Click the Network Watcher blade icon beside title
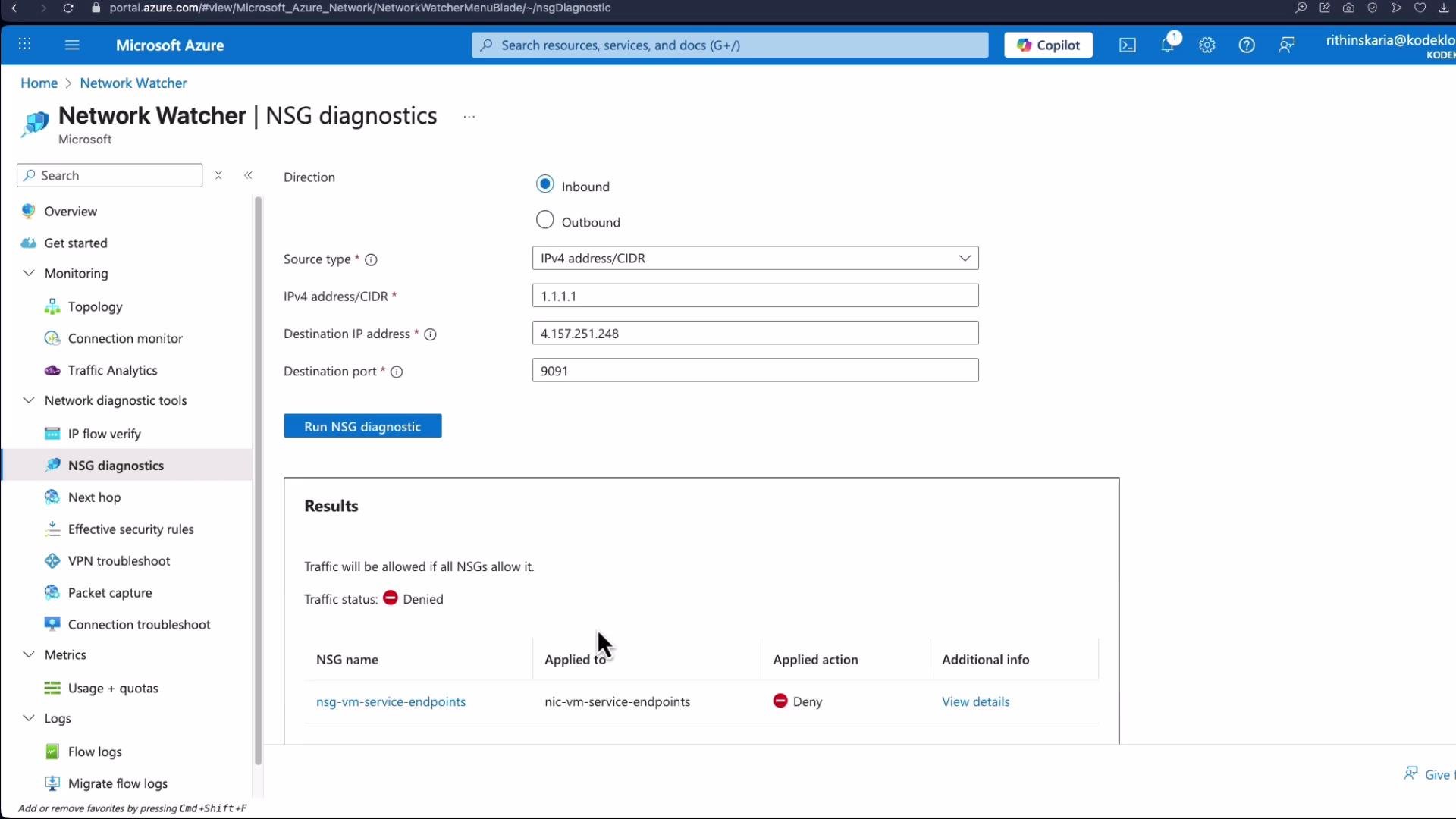 point(35,124)
